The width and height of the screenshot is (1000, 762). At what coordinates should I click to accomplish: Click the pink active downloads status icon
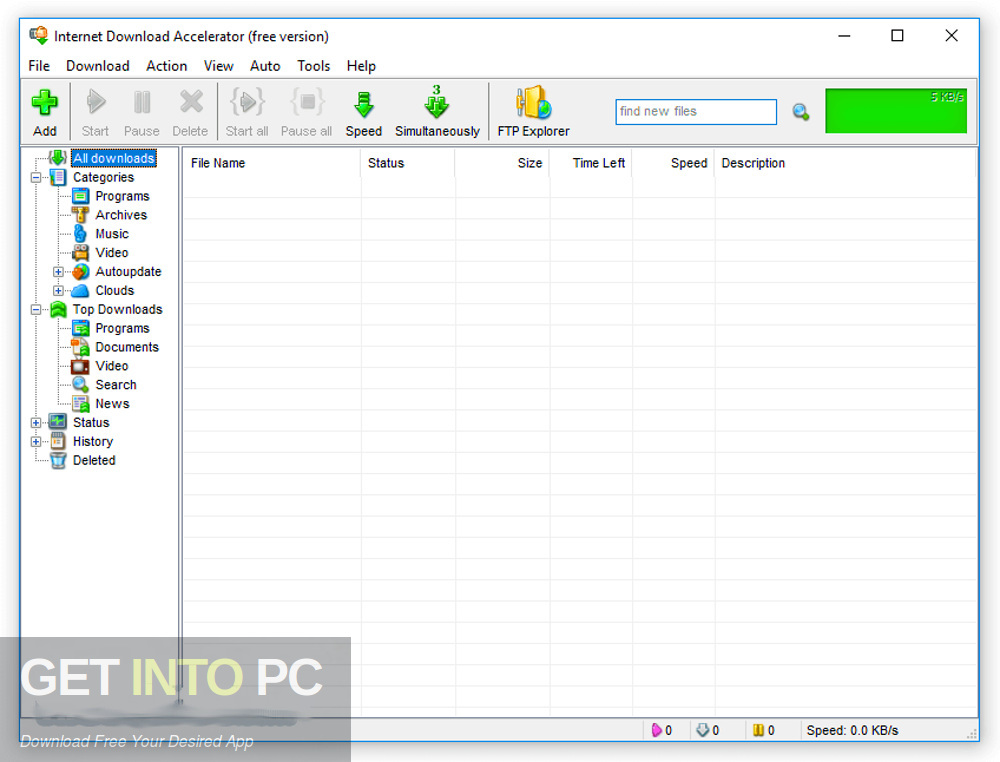click(656, 730)
